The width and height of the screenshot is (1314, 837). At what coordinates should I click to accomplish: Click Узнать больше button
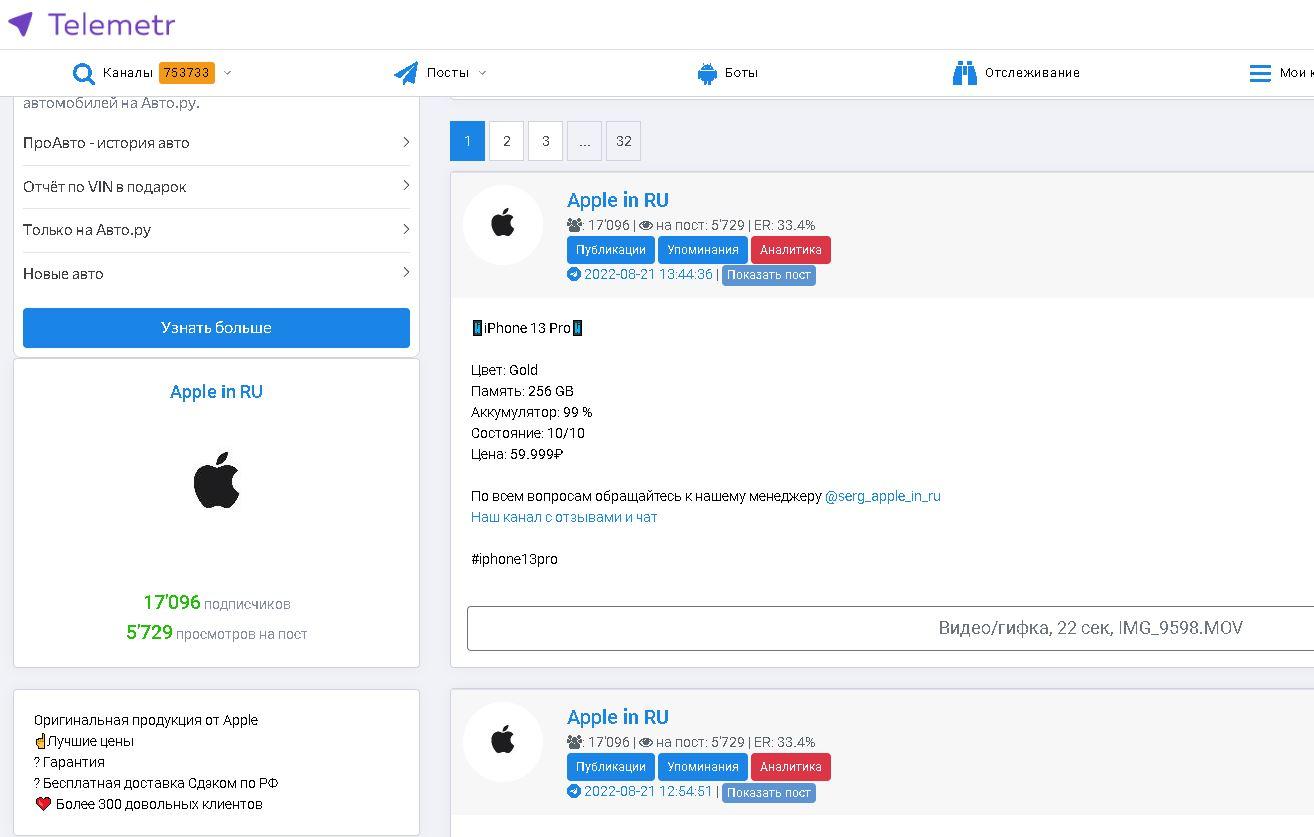[x=216, y=328]
